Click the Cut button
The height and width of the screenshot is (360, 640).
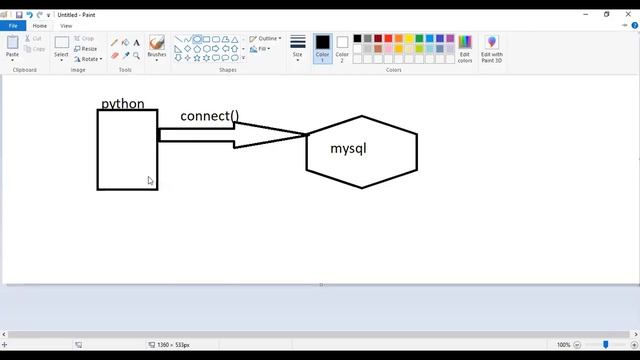pos(33,38)
